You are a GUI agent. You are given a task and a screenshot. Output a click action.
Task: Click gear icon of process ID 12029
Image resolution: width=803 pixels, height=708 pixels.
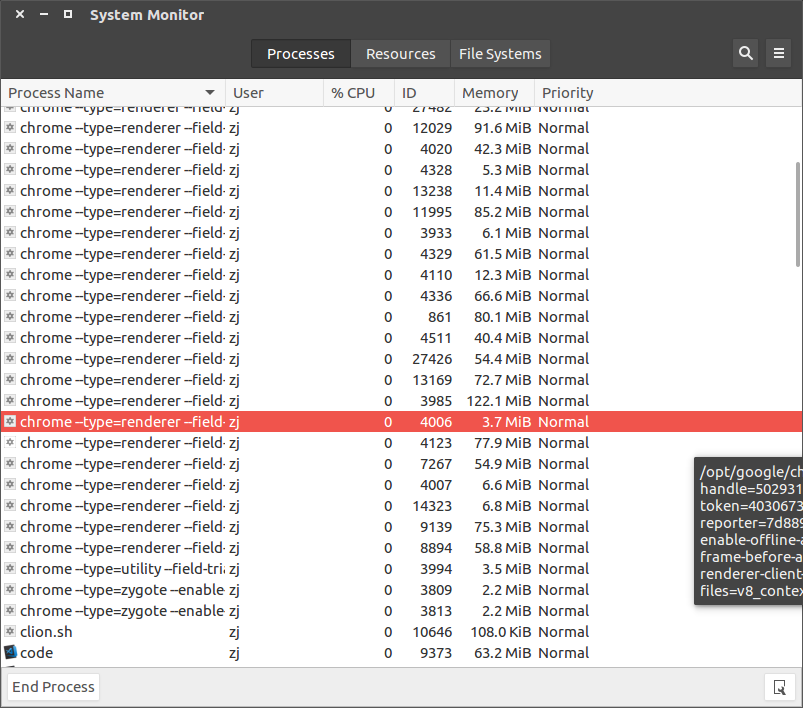coord(10,127)
